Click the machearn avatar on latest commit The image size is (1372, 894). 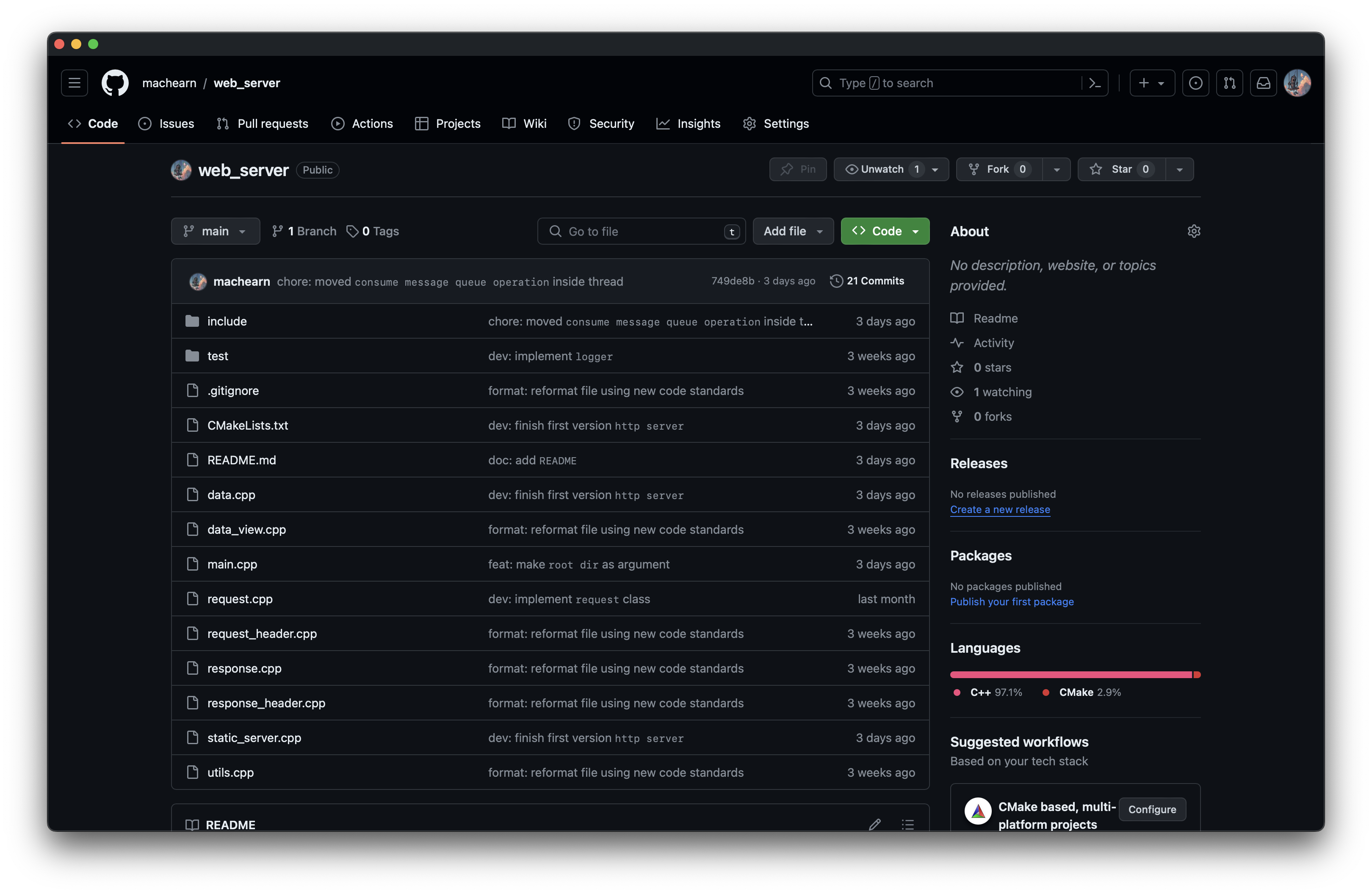pyautogui.click(x=198, y=281)
